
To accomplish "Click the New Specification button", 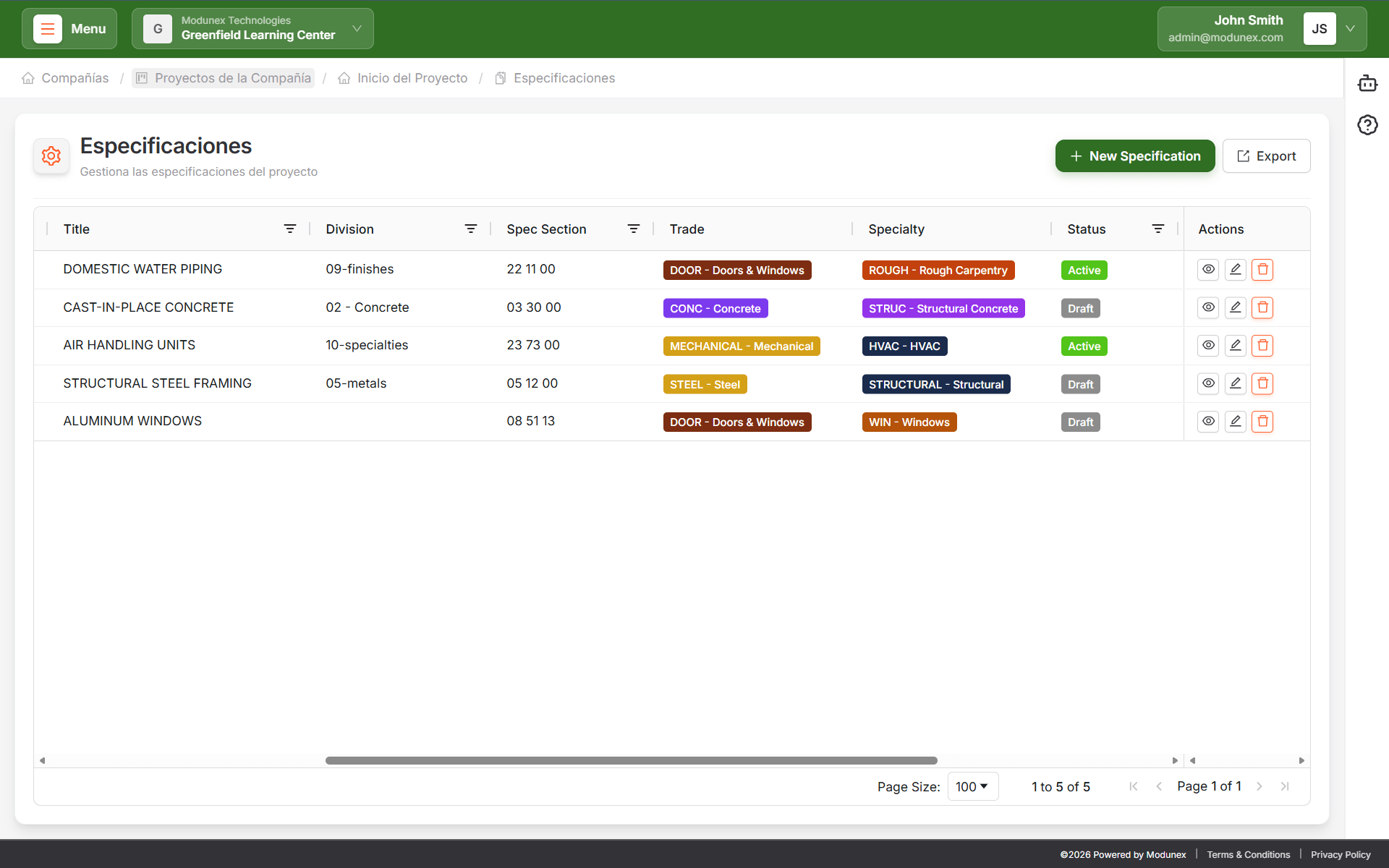I will point(1134,156).
